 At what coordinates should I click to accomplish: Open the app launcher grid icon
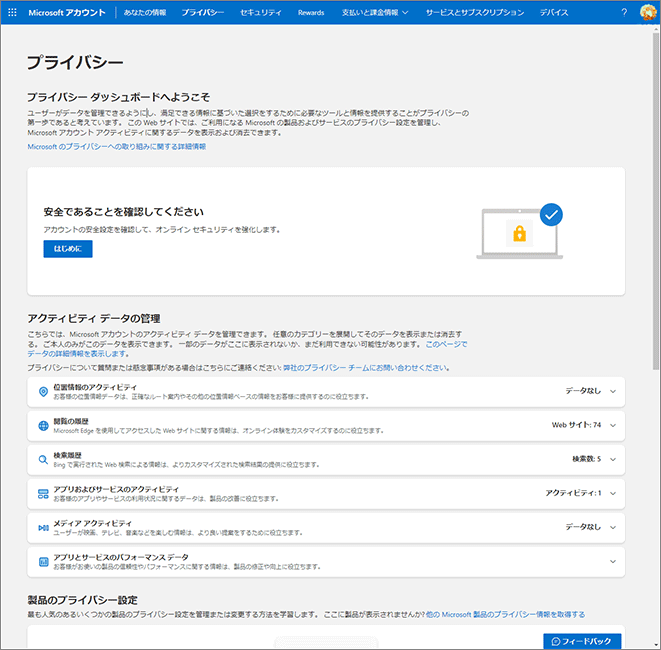click(12, 12)
